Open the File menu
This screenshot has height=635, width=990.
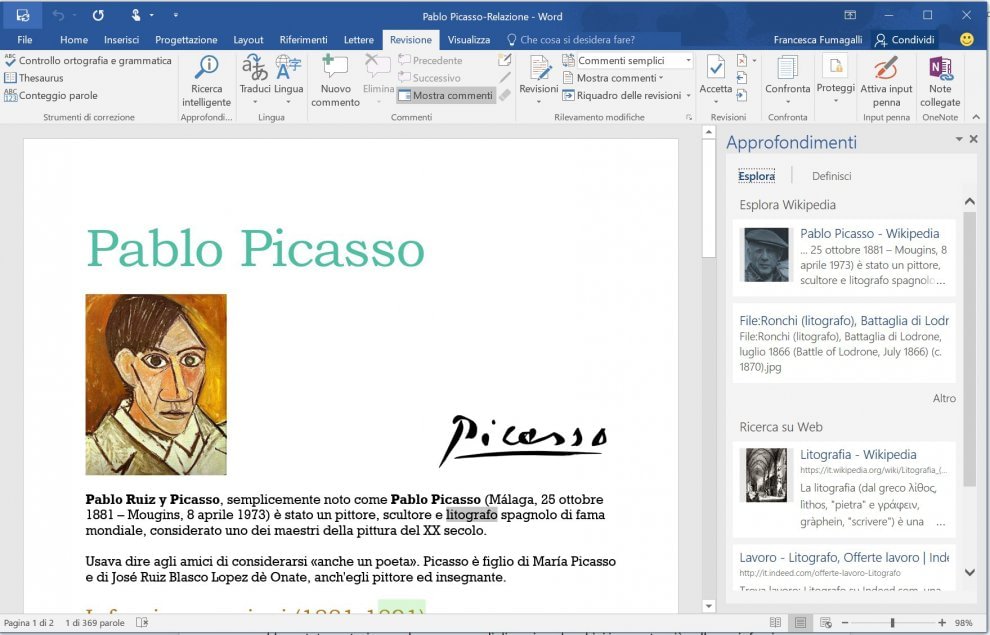tap(25, 40)
